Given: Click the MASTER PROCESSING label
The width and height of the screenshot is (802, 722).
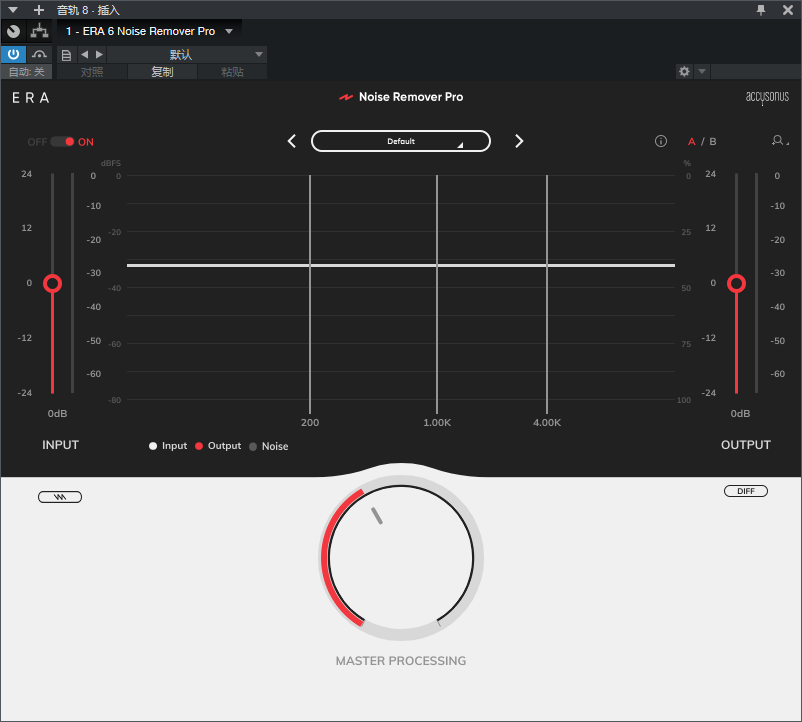Looking at the screenshot, I should pos(401,661).
